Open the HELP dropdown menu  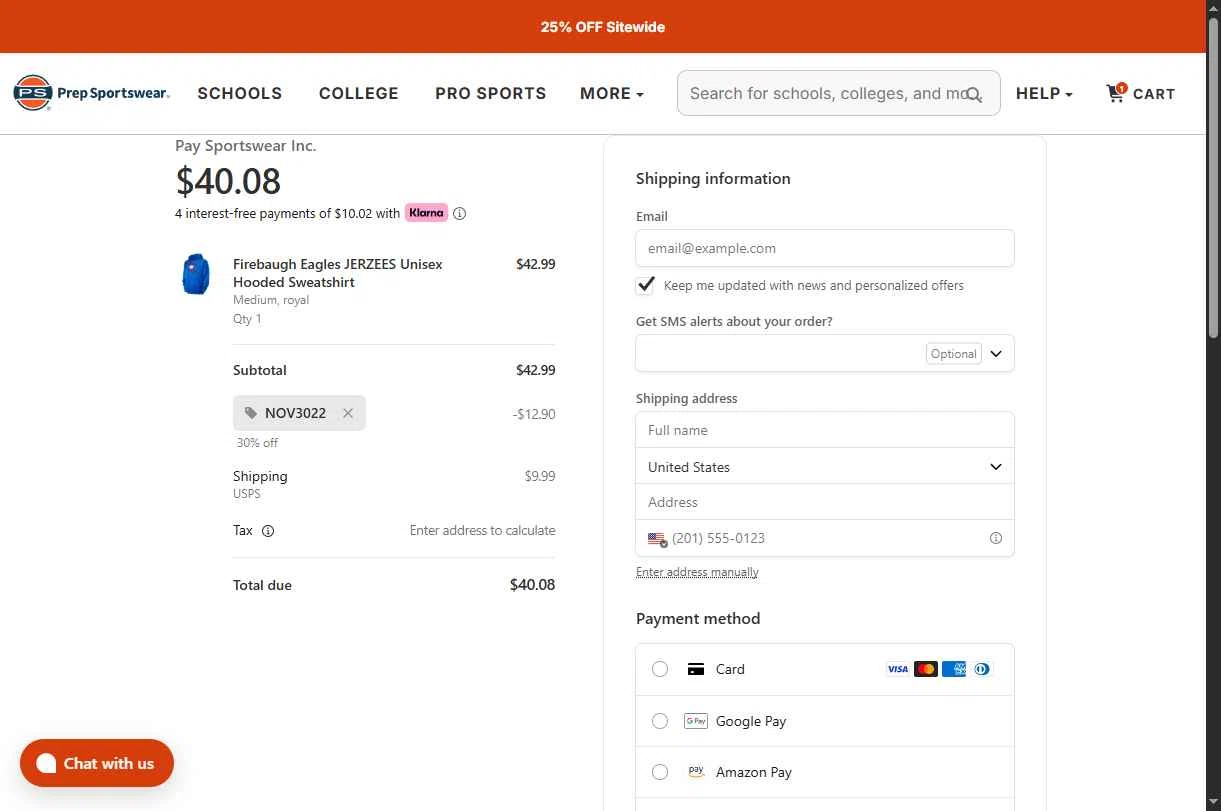(x=1044, y=93)
